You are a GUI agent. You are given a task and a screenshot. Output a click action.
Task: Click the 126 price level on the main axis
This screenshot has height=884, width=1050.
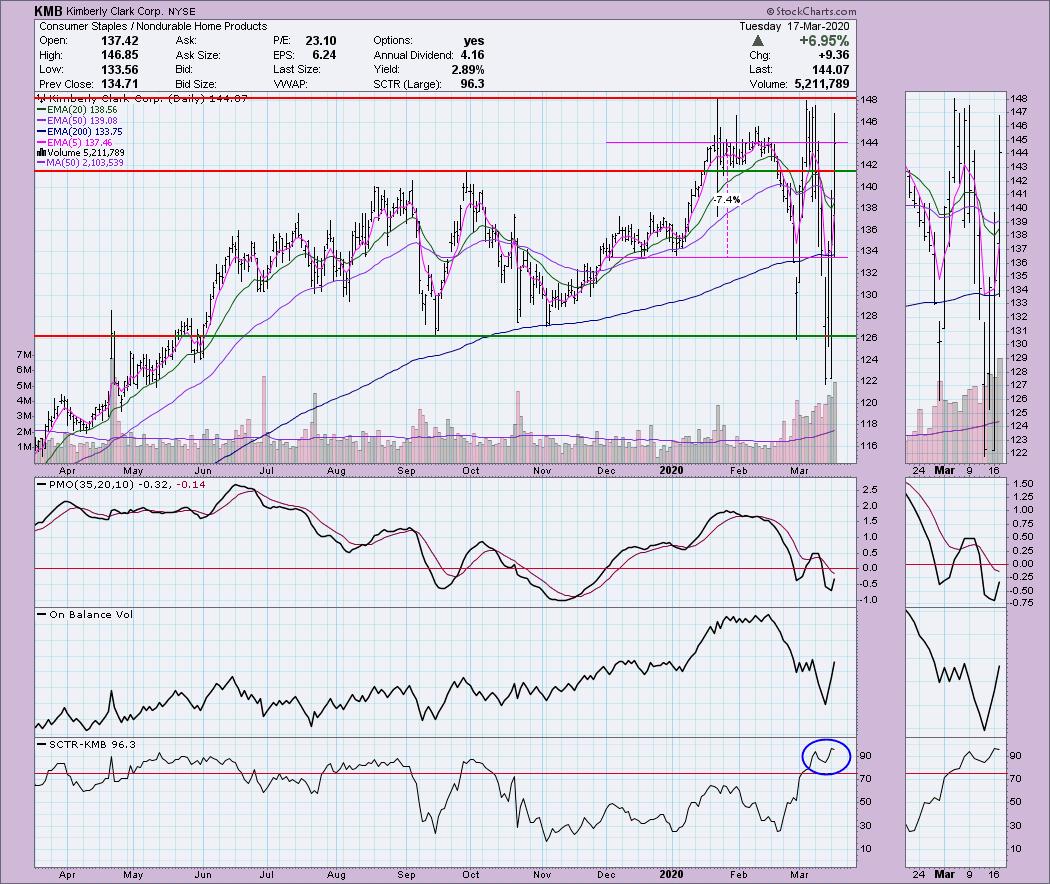[x=869, y=338]
